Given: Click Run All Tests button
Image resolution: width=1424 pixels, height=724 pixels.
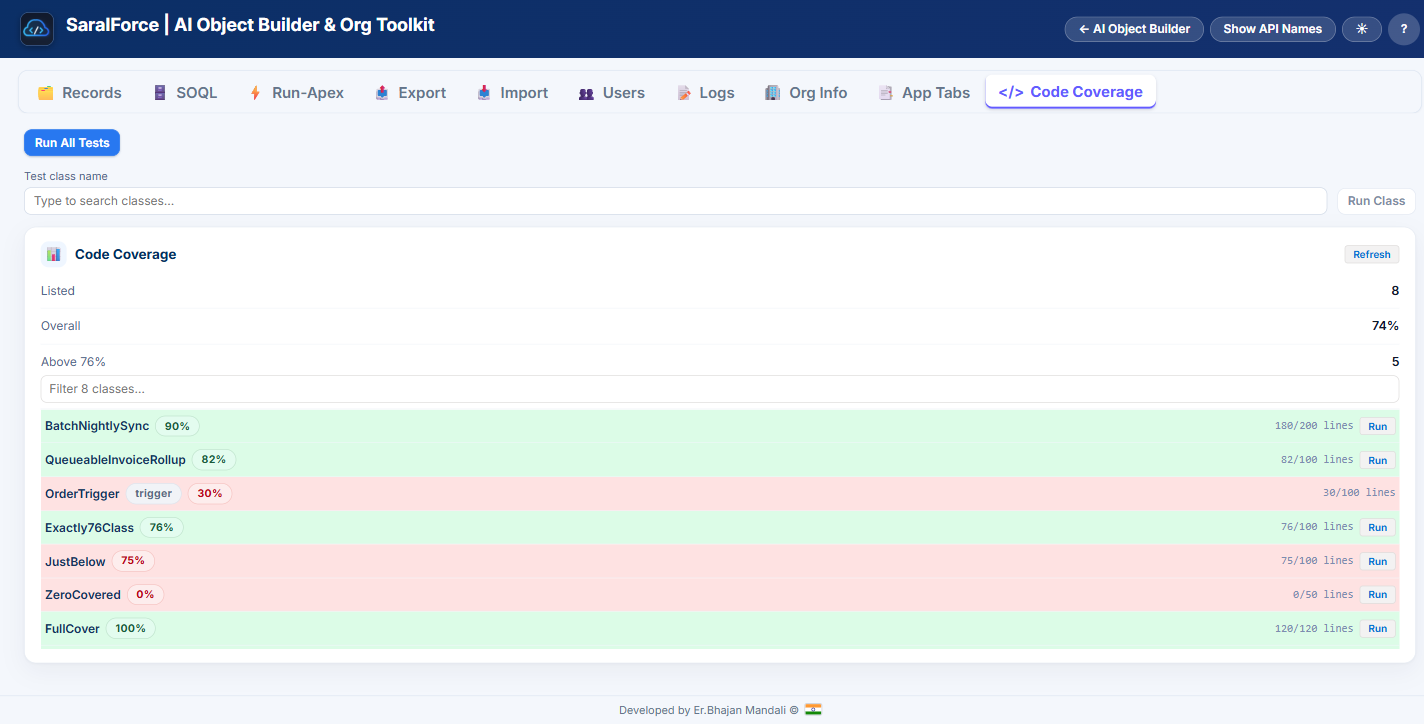Looking at the screenshot, I should tap(72, 143).
